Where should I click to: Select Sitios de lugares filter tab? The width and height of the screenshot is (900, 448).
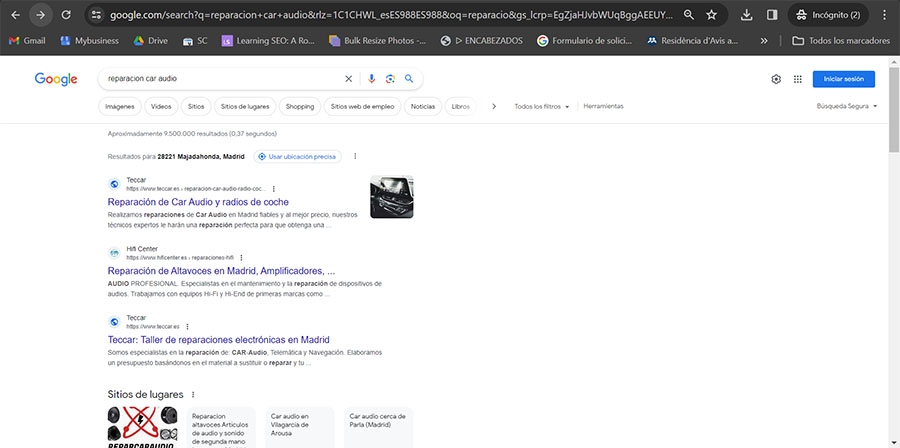tap(245, 107)
